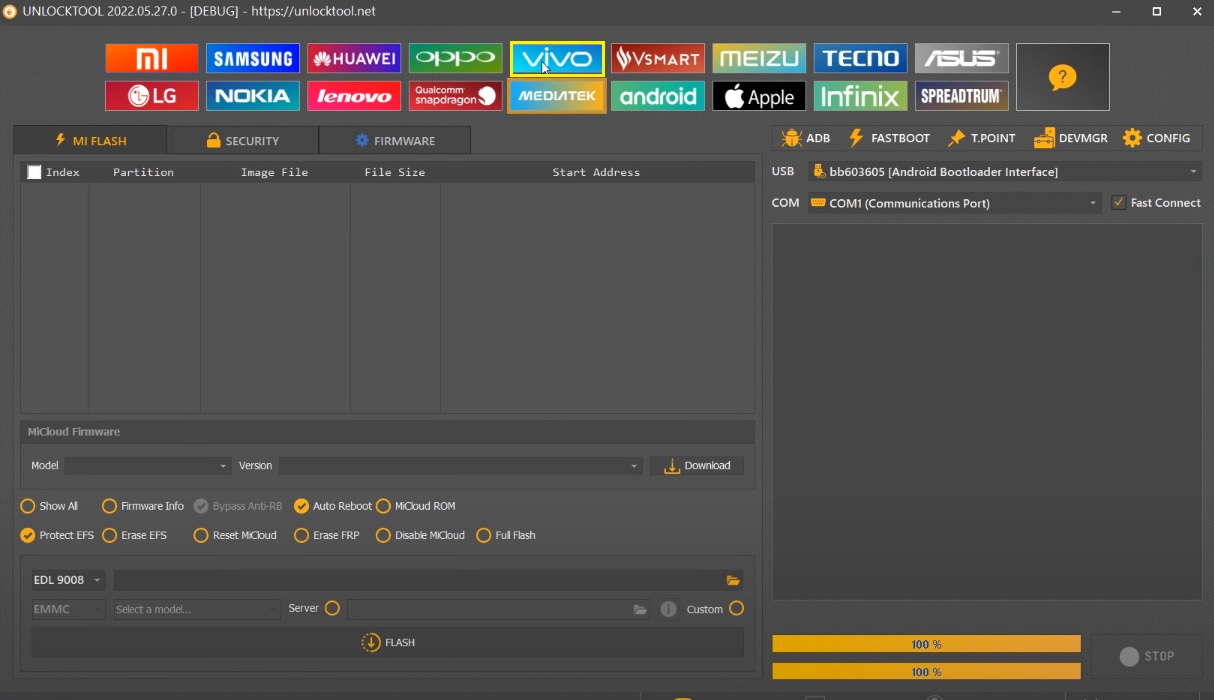
Task: Switch to the FIRMWARE tab
Action: [x=395, y=140]
